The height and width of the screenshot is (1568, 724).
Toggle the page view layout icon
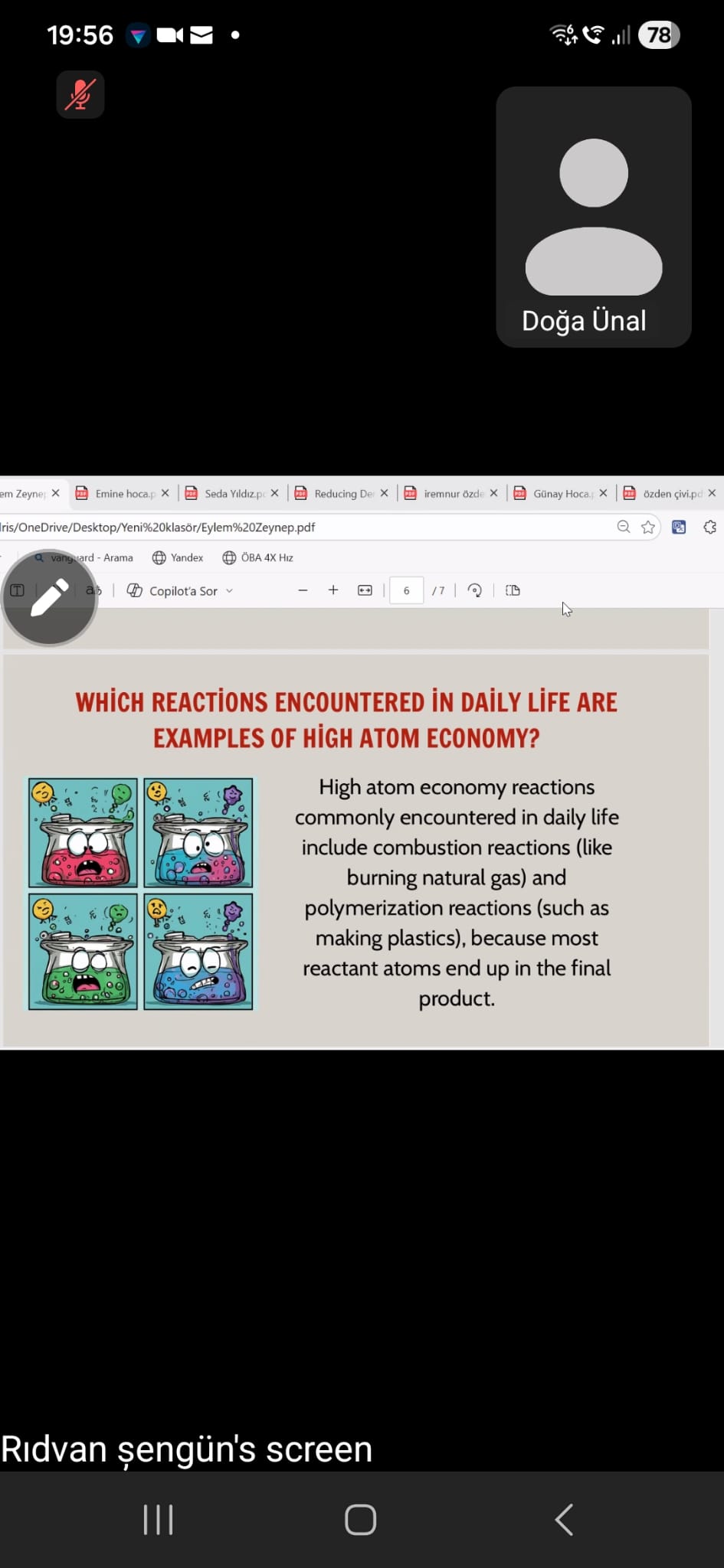513,590
